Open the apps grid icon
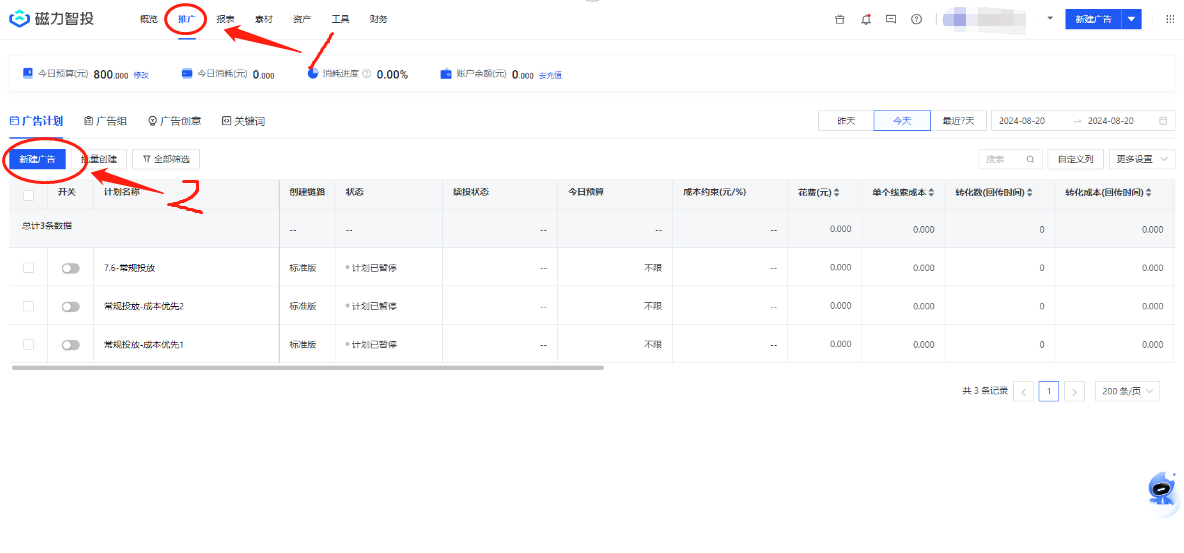This screenshot has height=553, width=1184. coord(1170,20)
